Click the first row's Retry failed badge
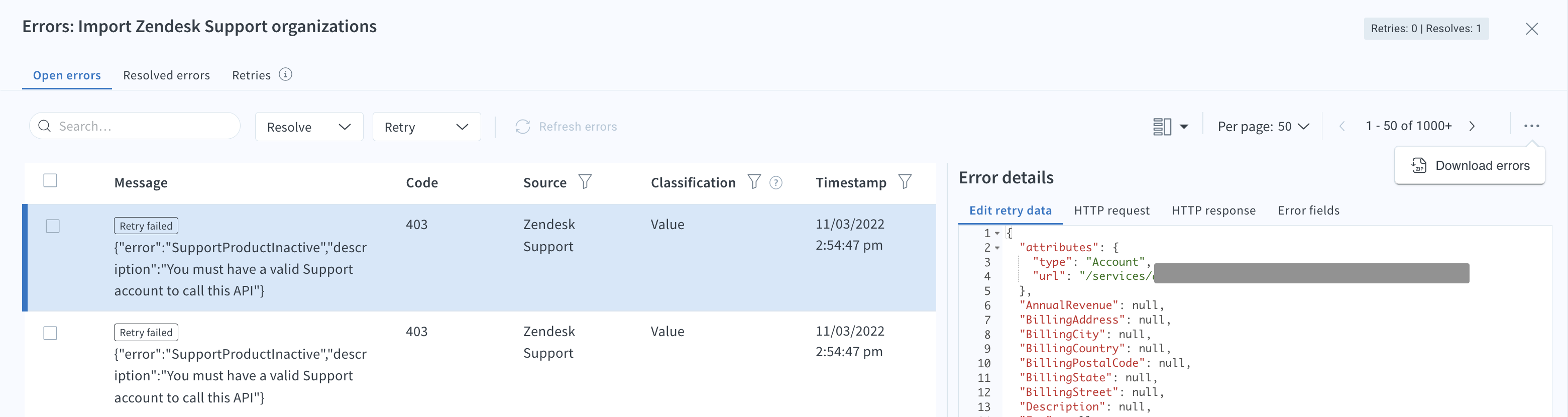1568x417 pixels. point(146,226)
